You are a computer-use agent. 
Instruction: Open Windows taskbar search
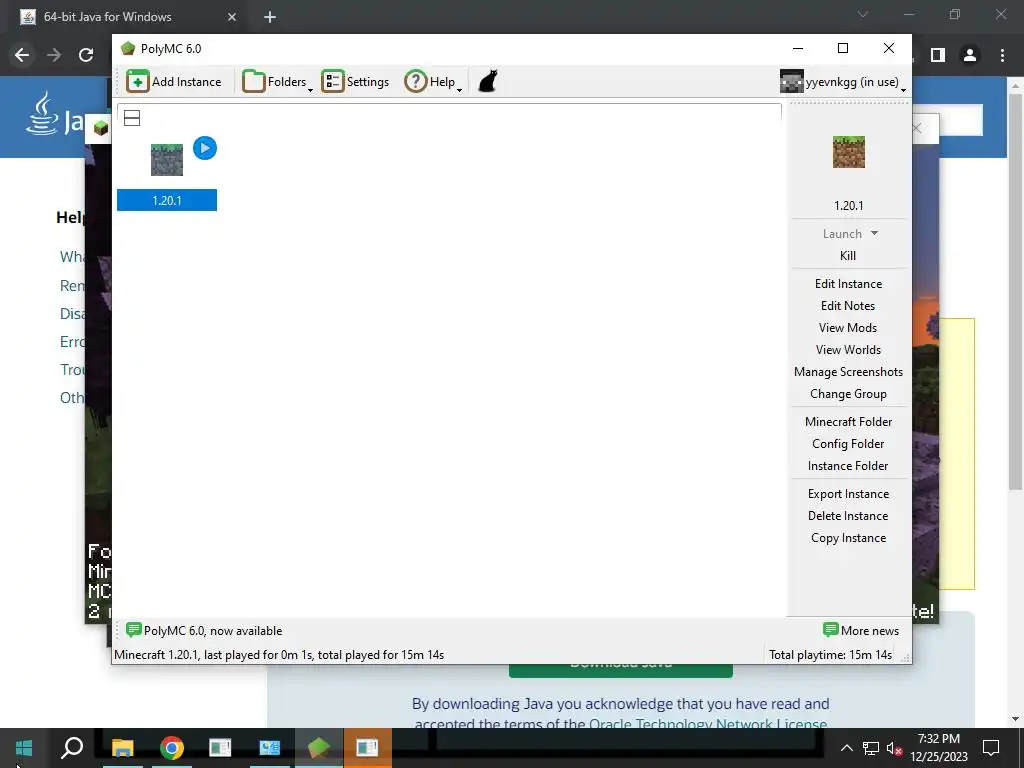tap(72, 748)
